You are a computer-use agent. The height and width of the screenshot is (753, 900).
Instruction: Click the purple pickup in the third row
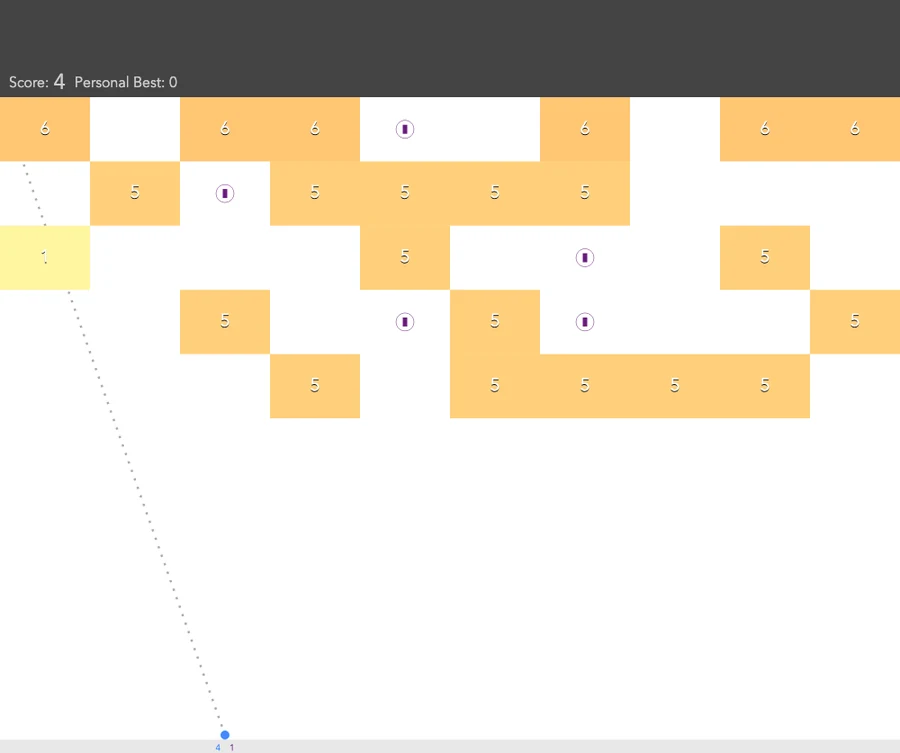pos(585,258)
